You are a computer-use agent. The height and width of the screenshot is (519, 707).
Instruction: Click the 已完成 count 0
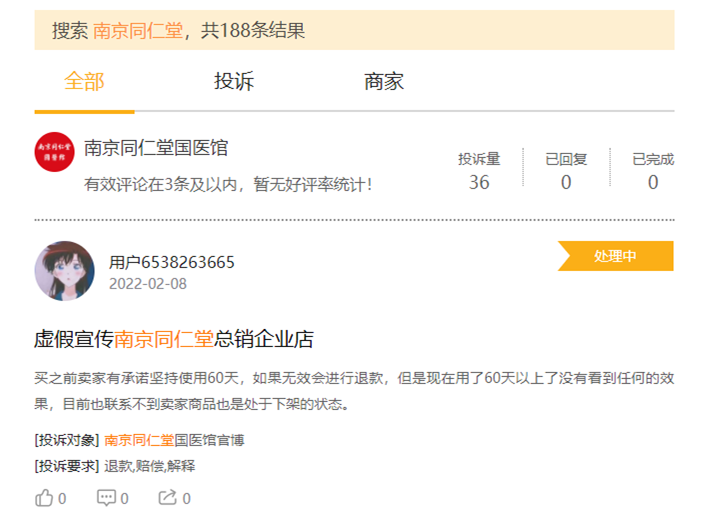pos(653,182)
